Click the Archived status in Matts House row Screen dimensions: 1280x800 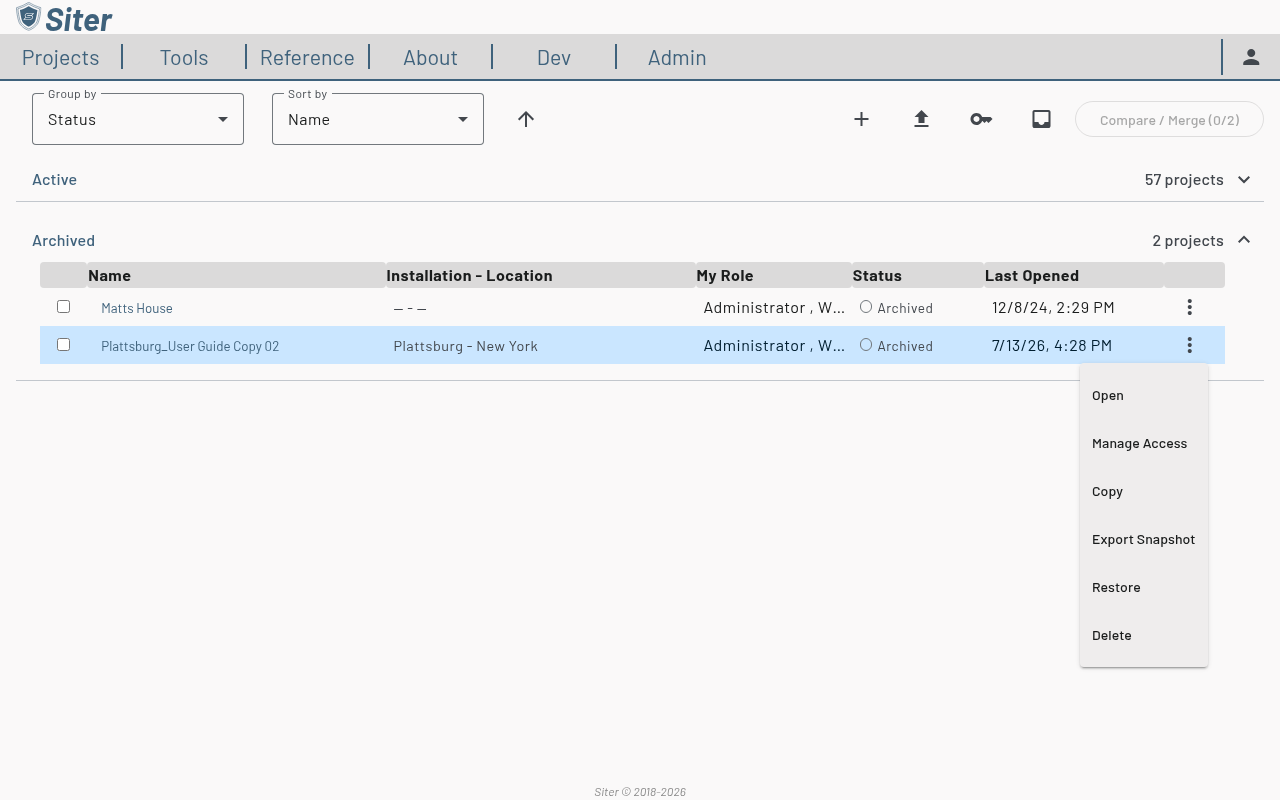click(x=896, y=308)
